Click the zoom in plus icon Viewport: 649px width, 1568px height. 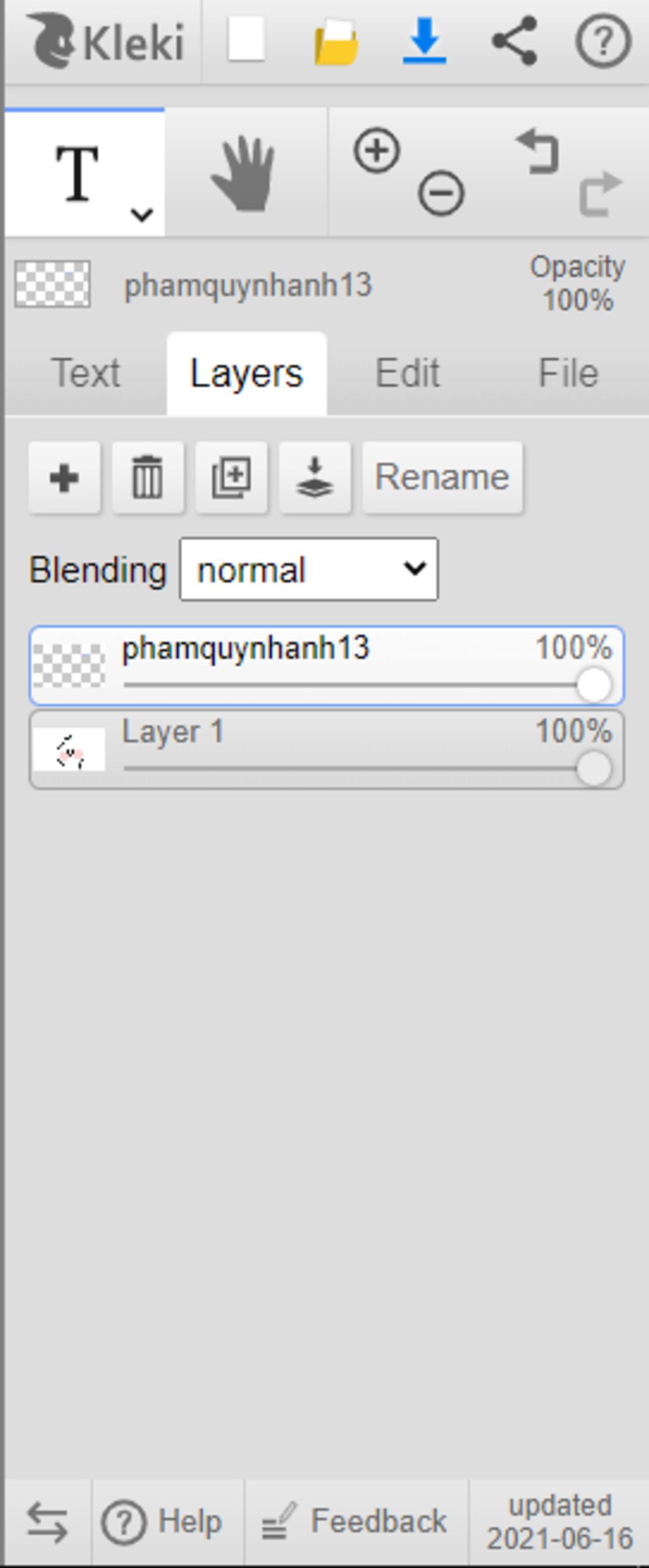click(377, 151)
